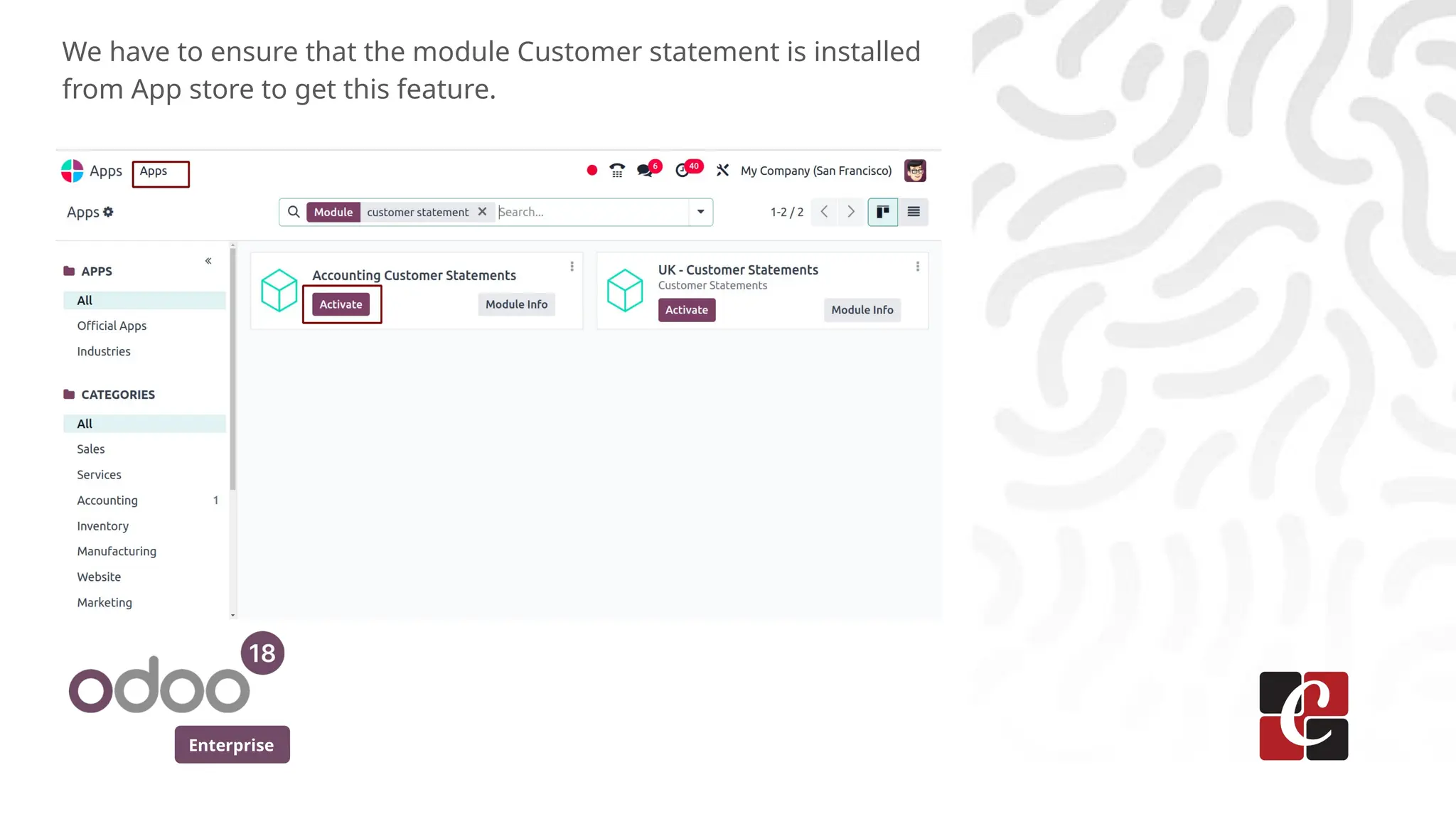Open the Odoo home menu icon
Viewport: 1456px width, 819px height.
tap(72, 171)
